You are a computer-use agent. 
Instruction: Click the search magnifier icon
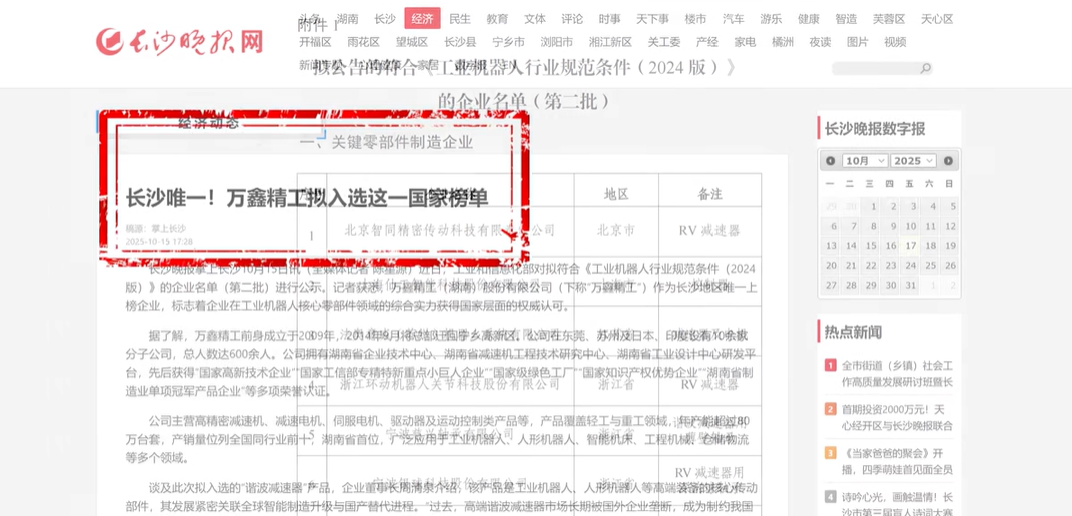pos(925,68)
